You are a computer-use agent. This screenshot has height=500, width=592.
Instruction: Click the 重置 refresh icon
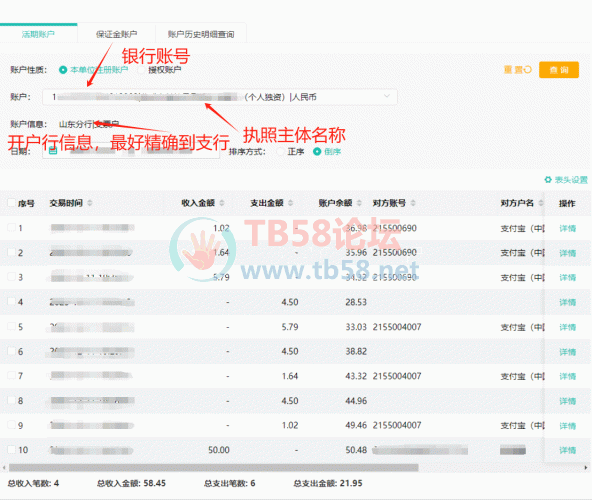(527, 69)
